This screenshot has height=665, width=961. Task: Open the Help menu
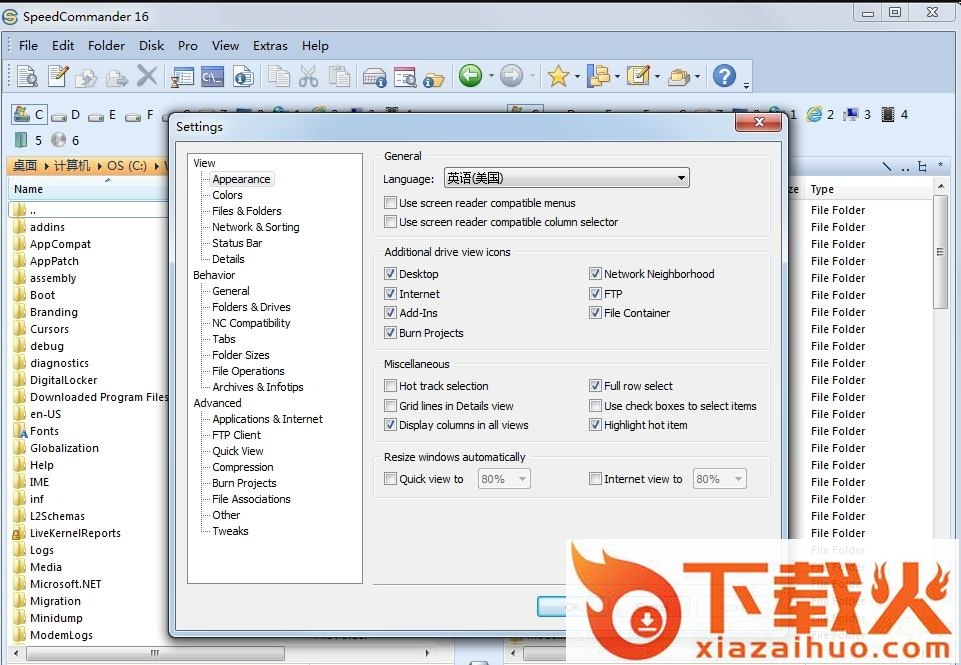(315, 45)
